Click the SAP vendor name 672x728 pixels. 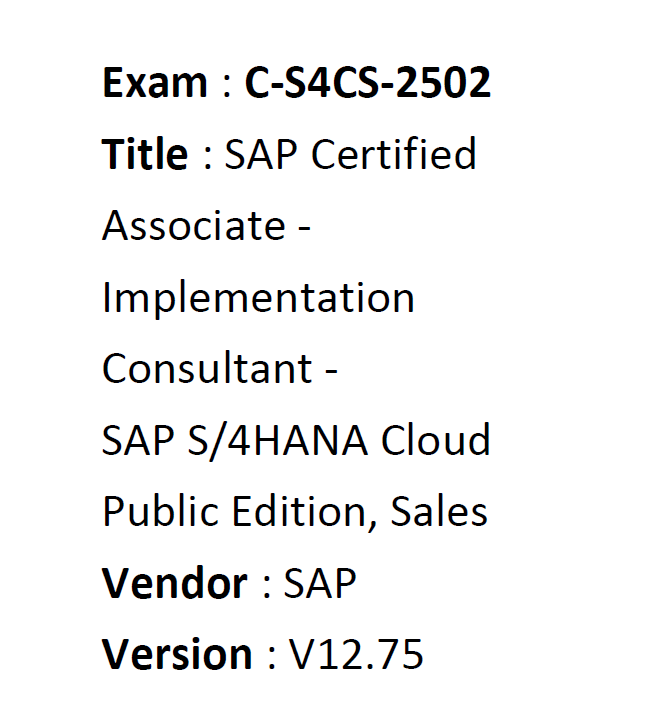(x=320, y=583)
